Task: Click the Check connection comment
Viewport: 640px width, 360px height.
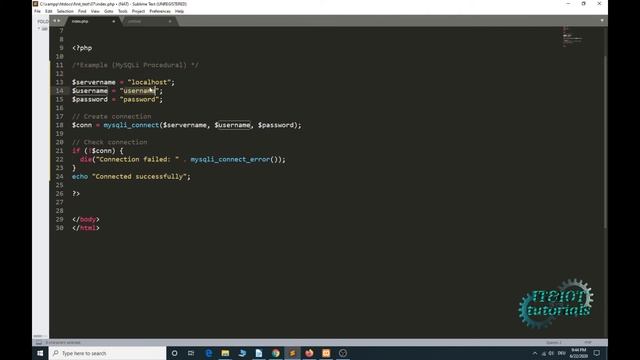Action: [x=109, y=142]
